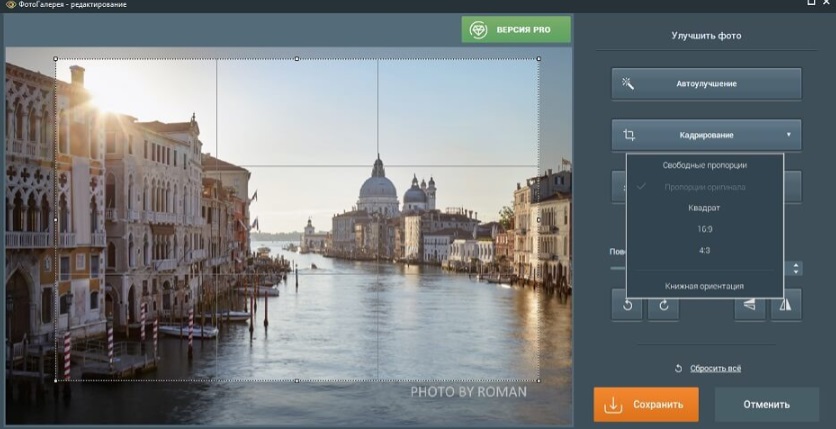Collapse the Кадрирование dropdown arrow
Image resolution: width=836 pixels, height=429 pixels.
(x=788, y=135)
